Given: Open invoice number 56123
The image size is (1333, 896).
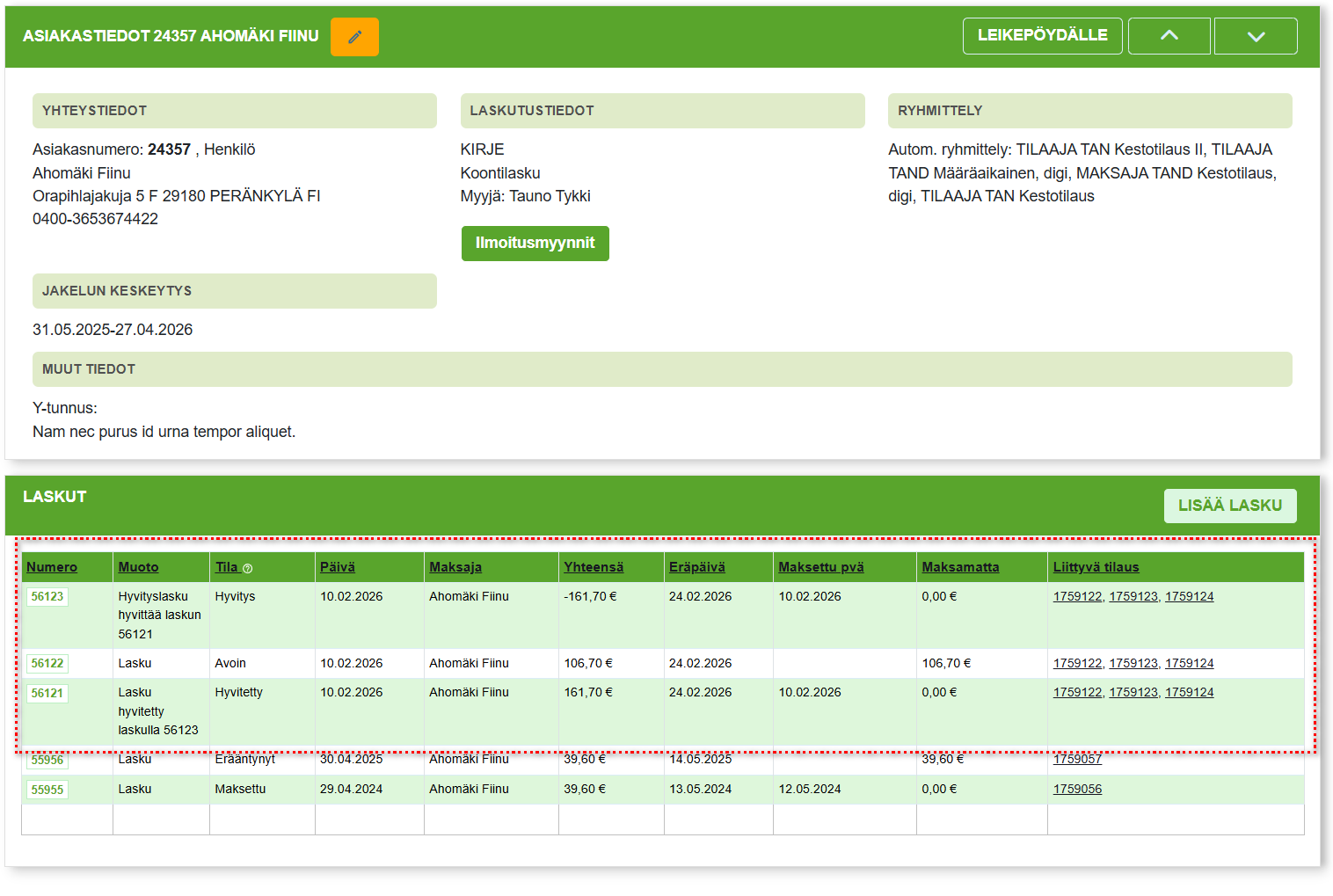Looking at the screenshot, I should (47, 597).
